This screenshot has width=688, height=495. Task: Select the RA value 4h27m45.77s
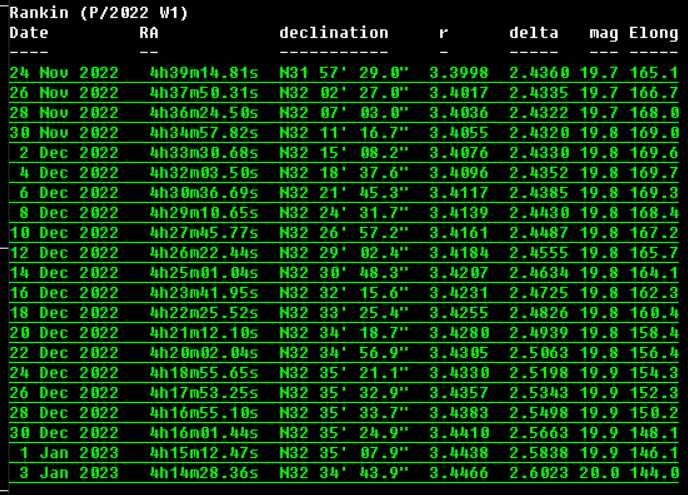204,232
